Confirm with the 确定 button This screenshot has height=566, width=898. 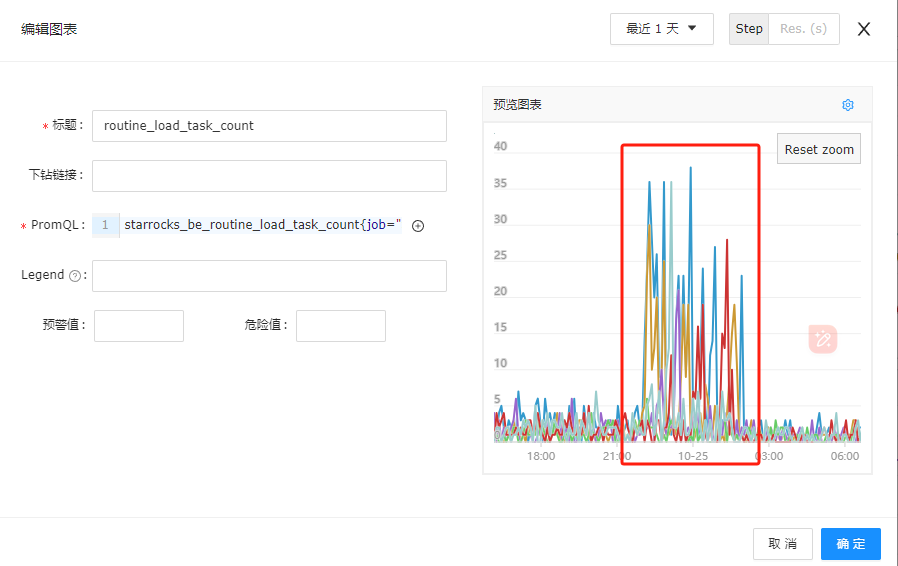850,544
